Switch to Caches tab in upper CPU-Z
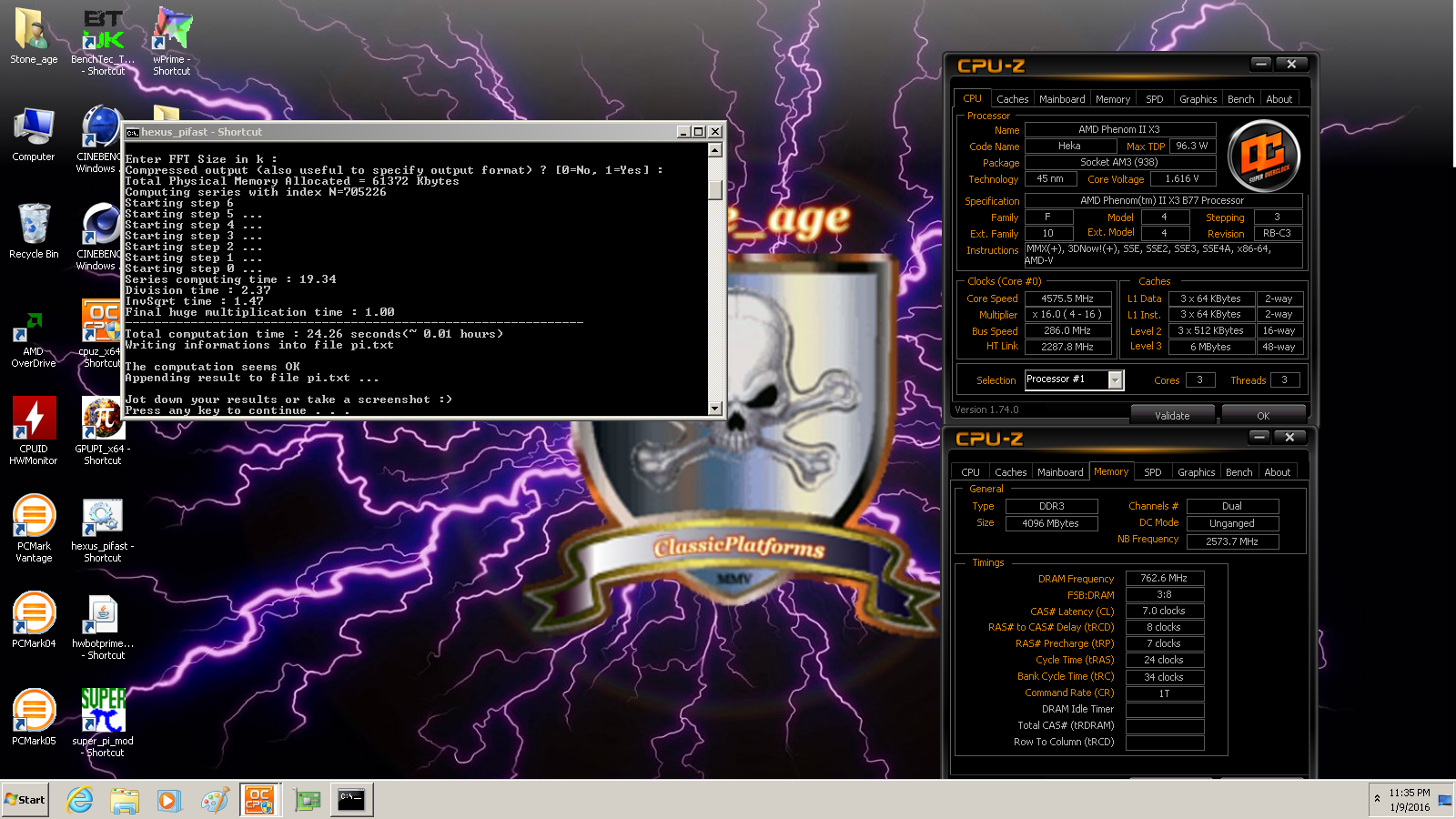The width and height of the screenshot is (1456, 819). 1012,99
